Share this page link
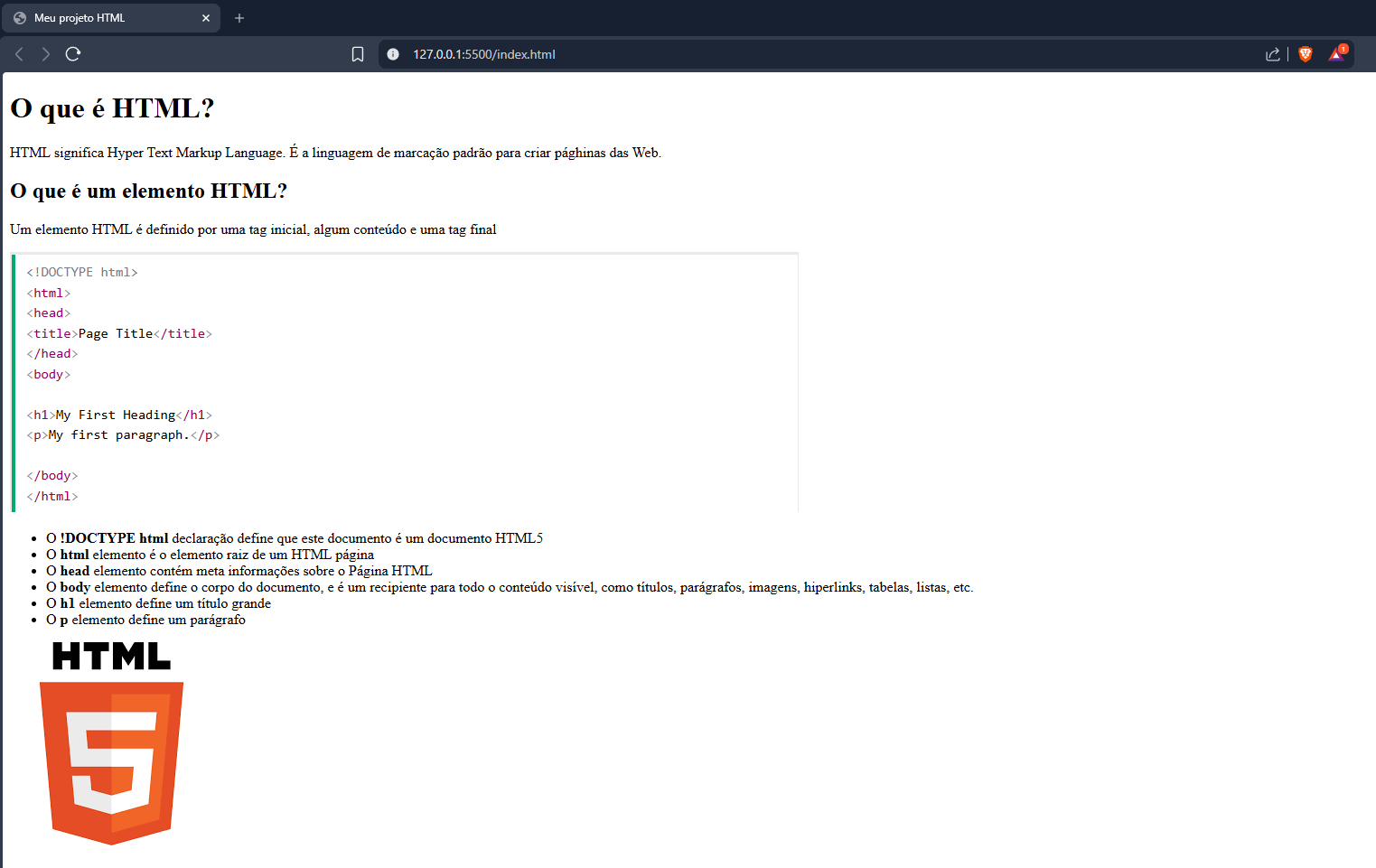The image size is (1376, 868). [1273, 54]
